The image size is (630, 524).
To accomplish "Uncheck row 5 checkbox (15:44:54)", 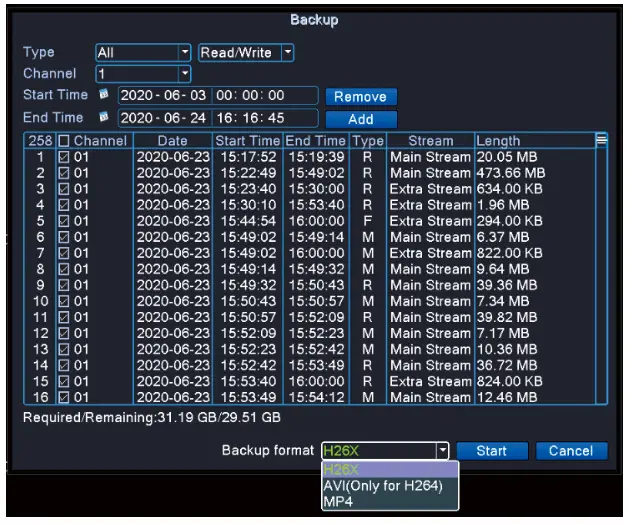I will coord(64,221).
